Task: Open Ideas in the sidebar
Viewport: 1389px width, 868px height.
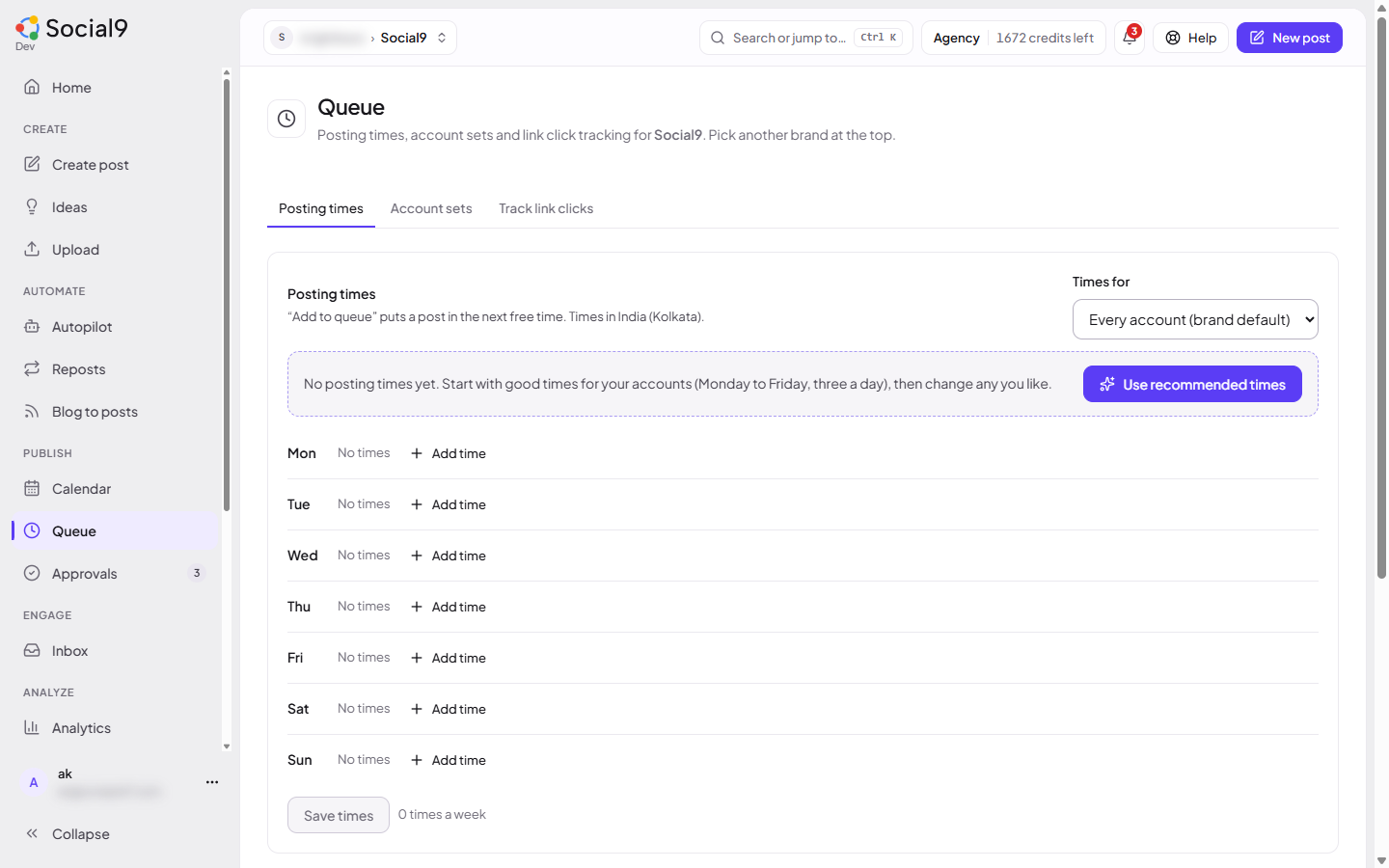Action: click(116, 206)
